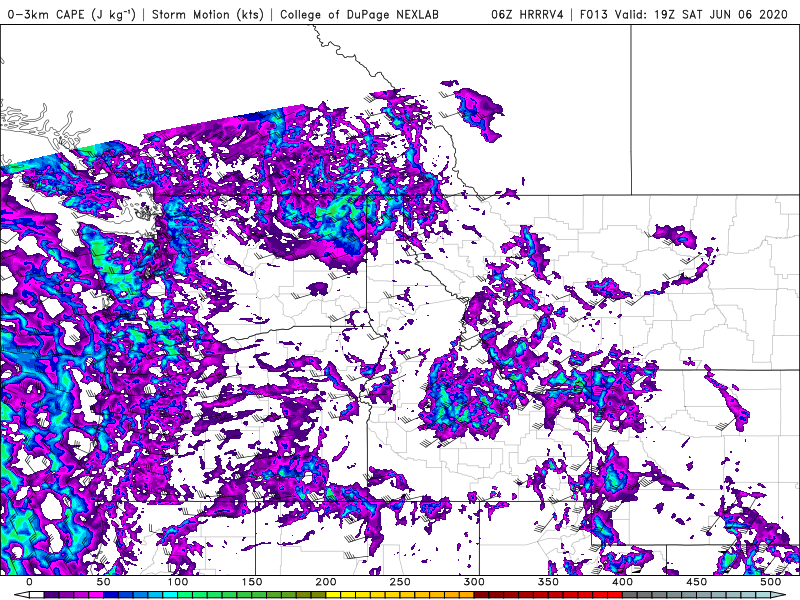The width and height of the screenshot is (800, 600).
Task: Click the '350' value on the color scale
Action: [548, 582]
